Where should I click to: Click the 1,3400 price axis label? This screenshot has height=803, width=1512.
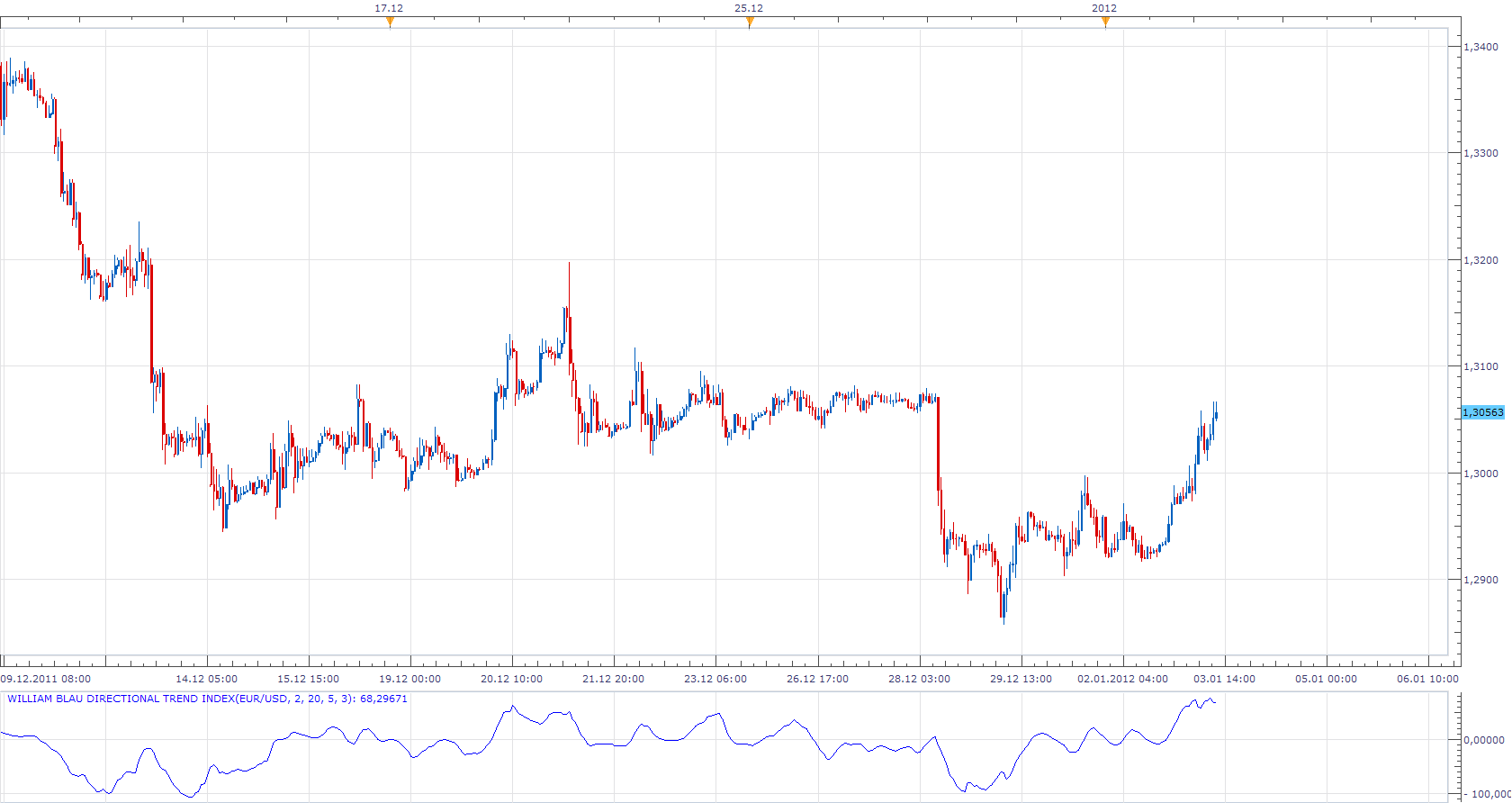click(x=1481, y=47)
